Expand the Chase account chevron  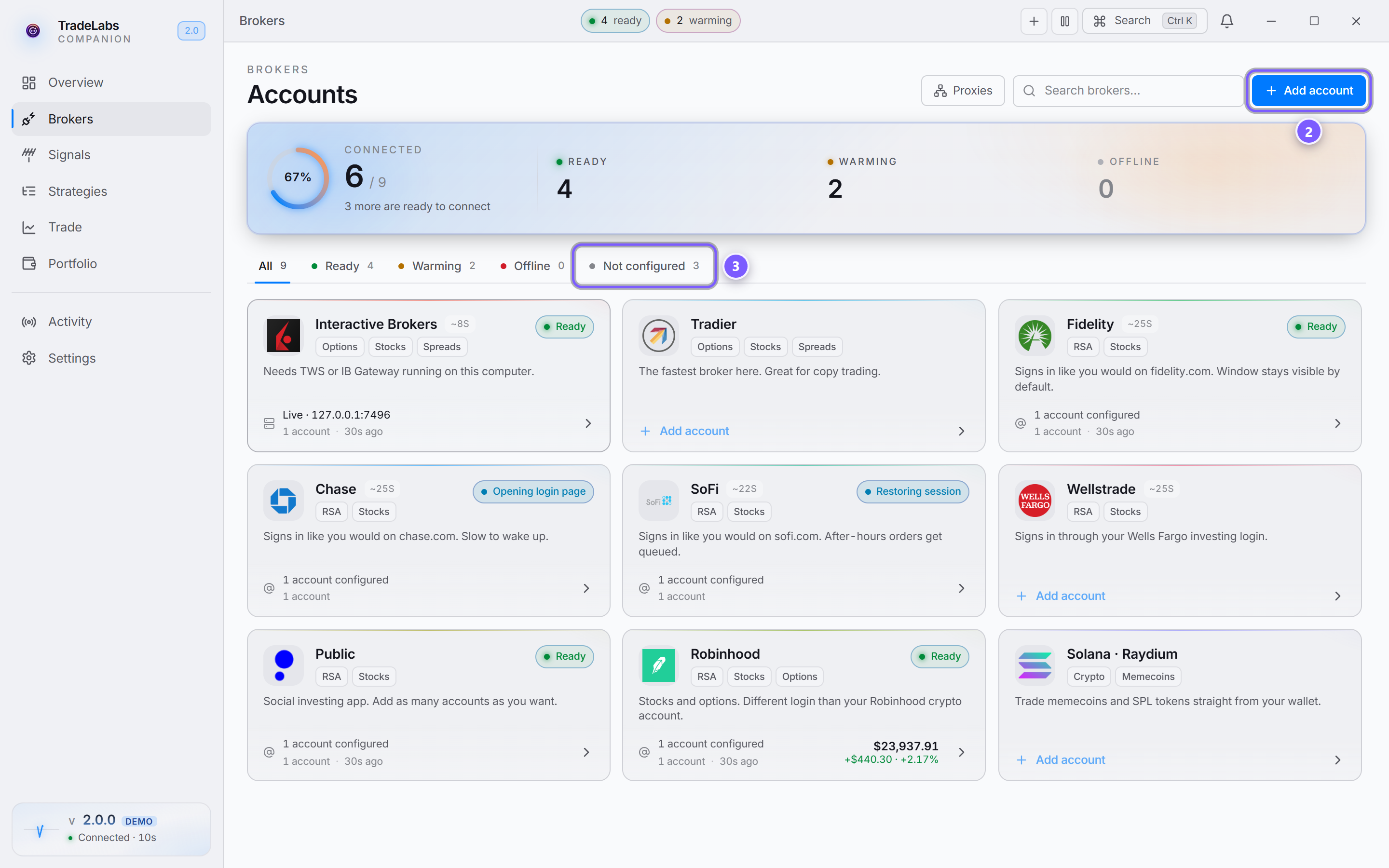586,588
